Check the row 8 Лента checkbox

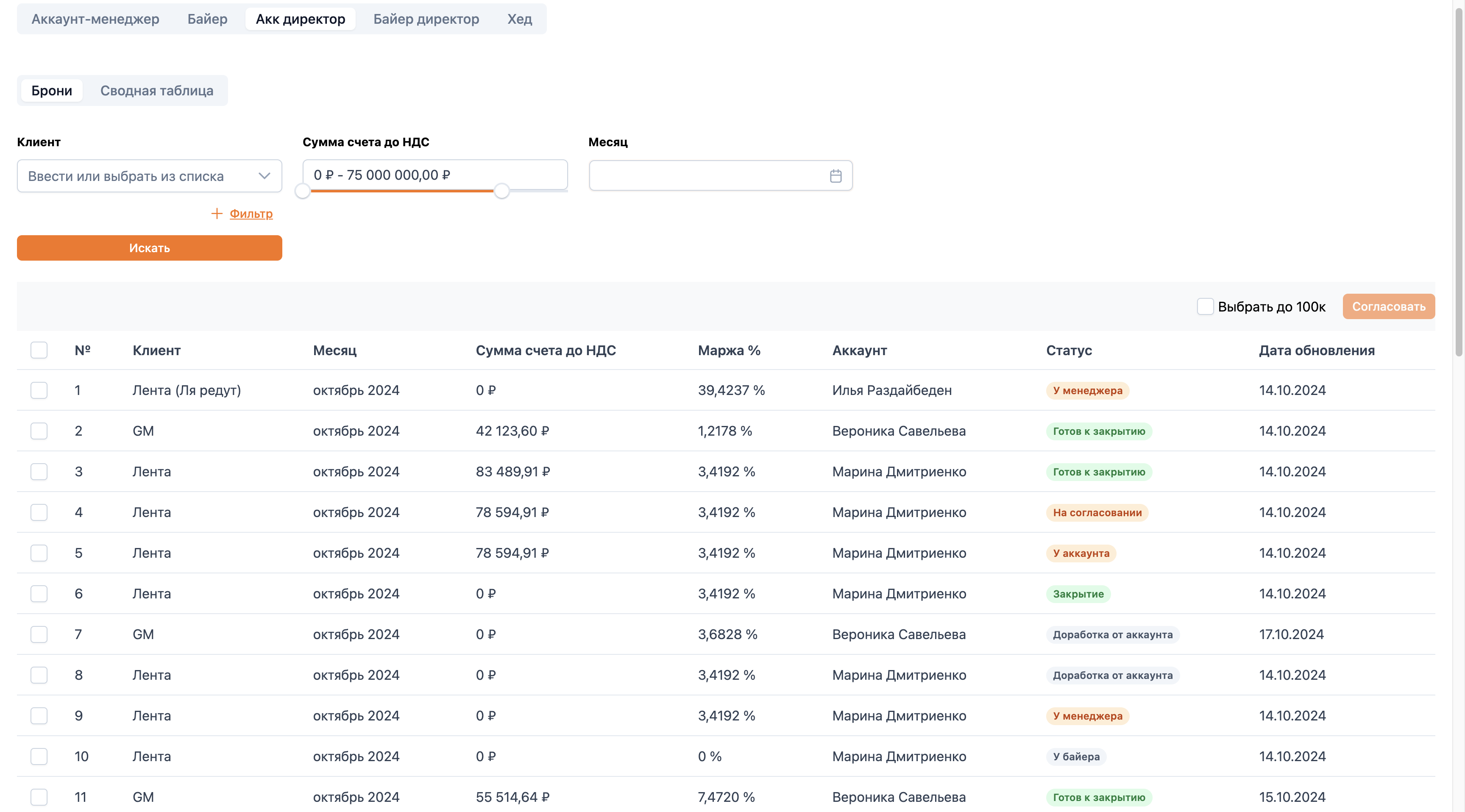(39, 675)
